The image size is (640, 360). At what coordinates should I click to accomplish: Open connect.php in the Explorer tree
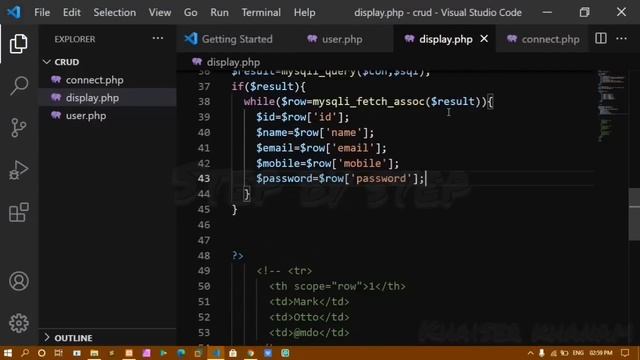click(x=94, y=80)
